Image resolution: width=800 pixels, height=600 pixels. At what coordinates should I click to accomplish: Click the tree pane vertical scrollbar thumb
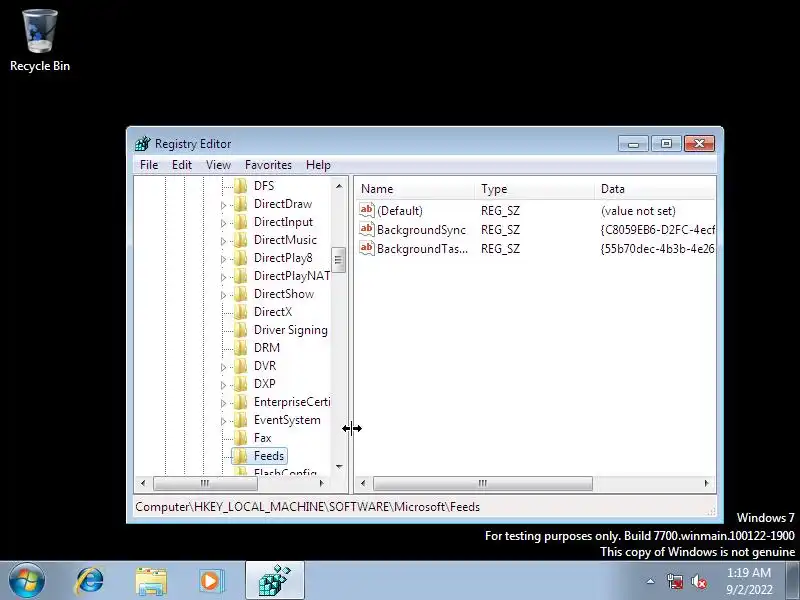click(339, 260)
